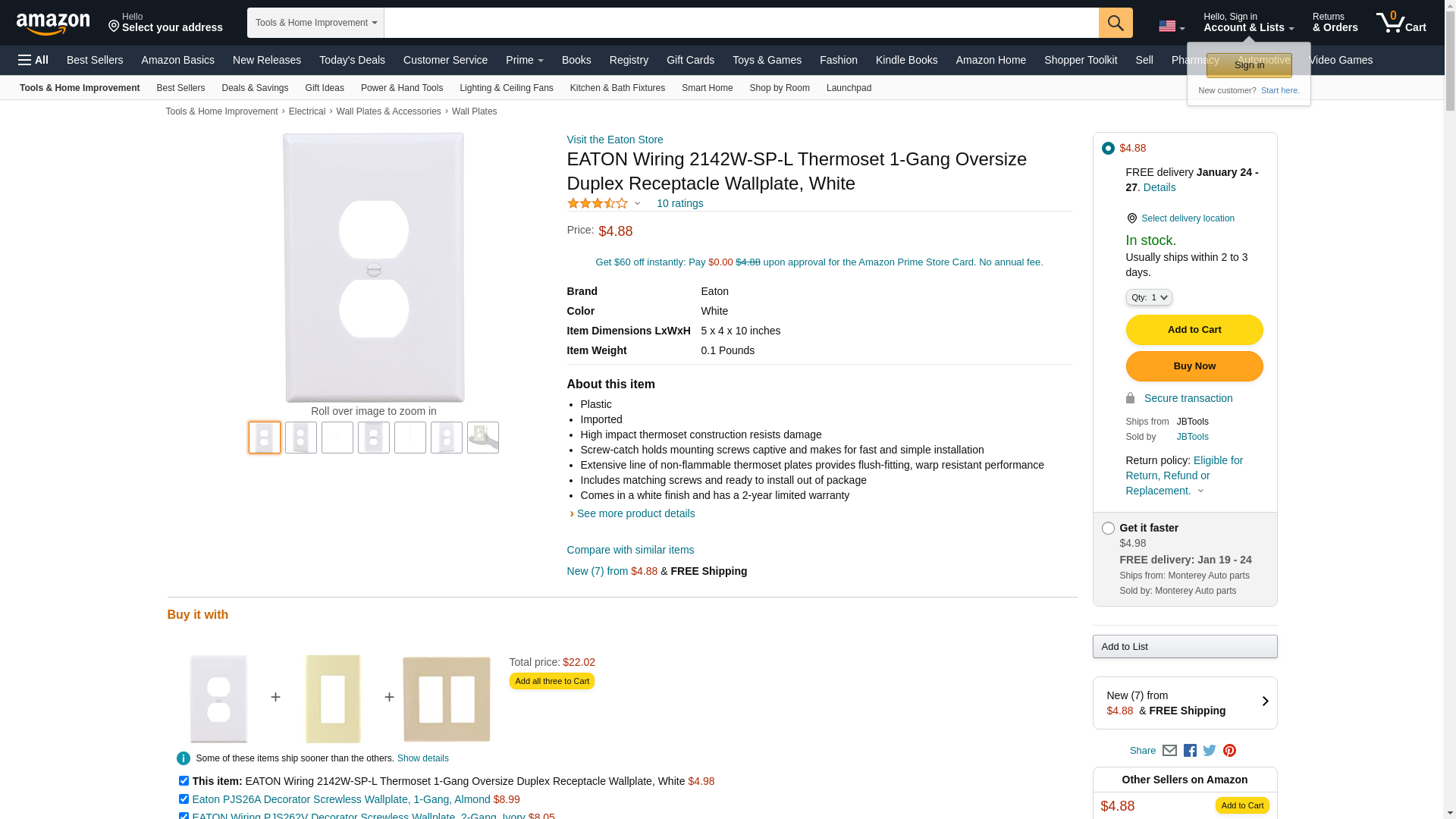
Task: Uncheck the Eaton PJS26A Almond checkbox
Action: click(x=184, y=799)
